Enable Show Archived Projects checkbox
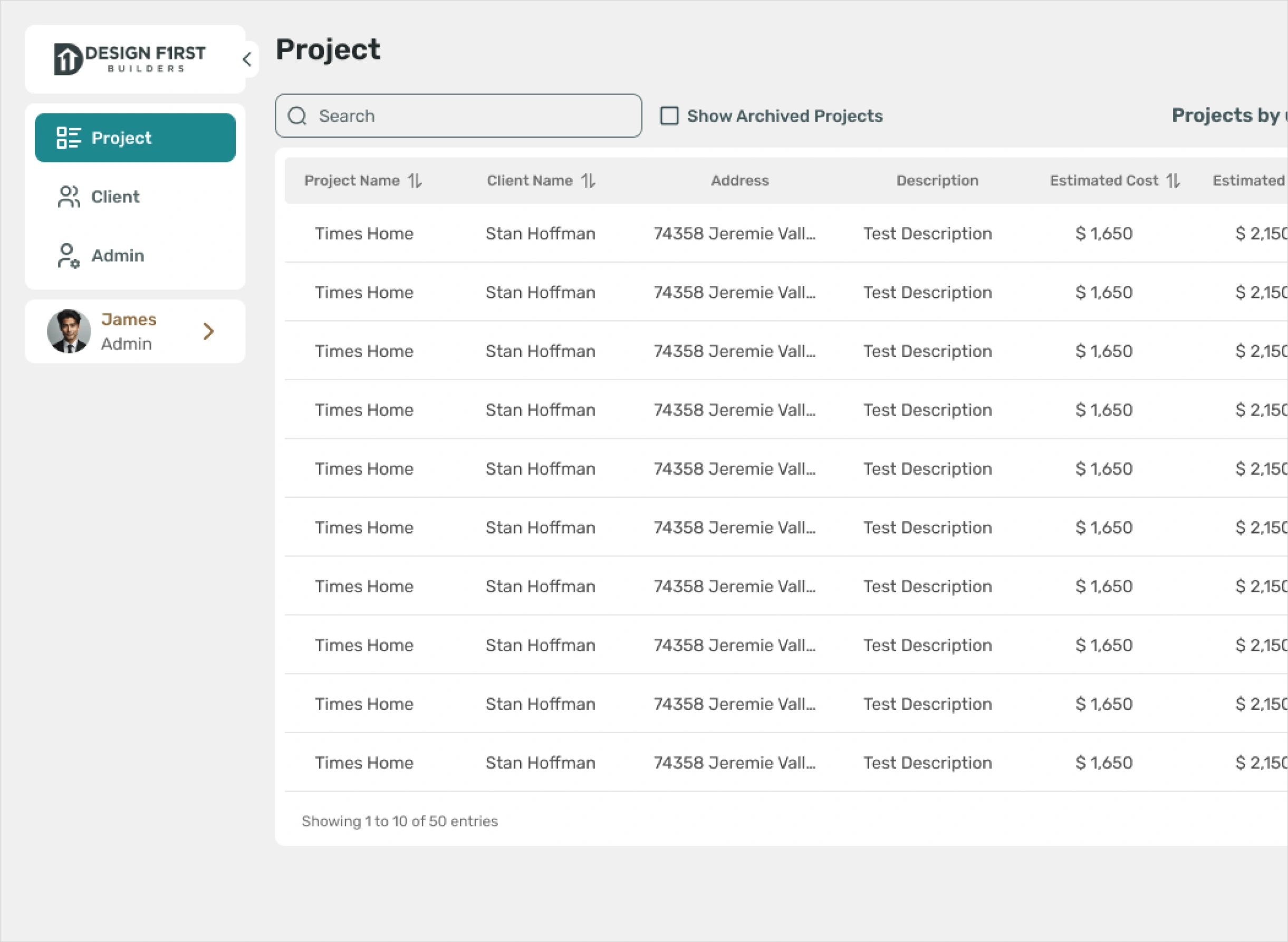Image resolution: width=1288 pixels, height=942 pixels. 669,116
